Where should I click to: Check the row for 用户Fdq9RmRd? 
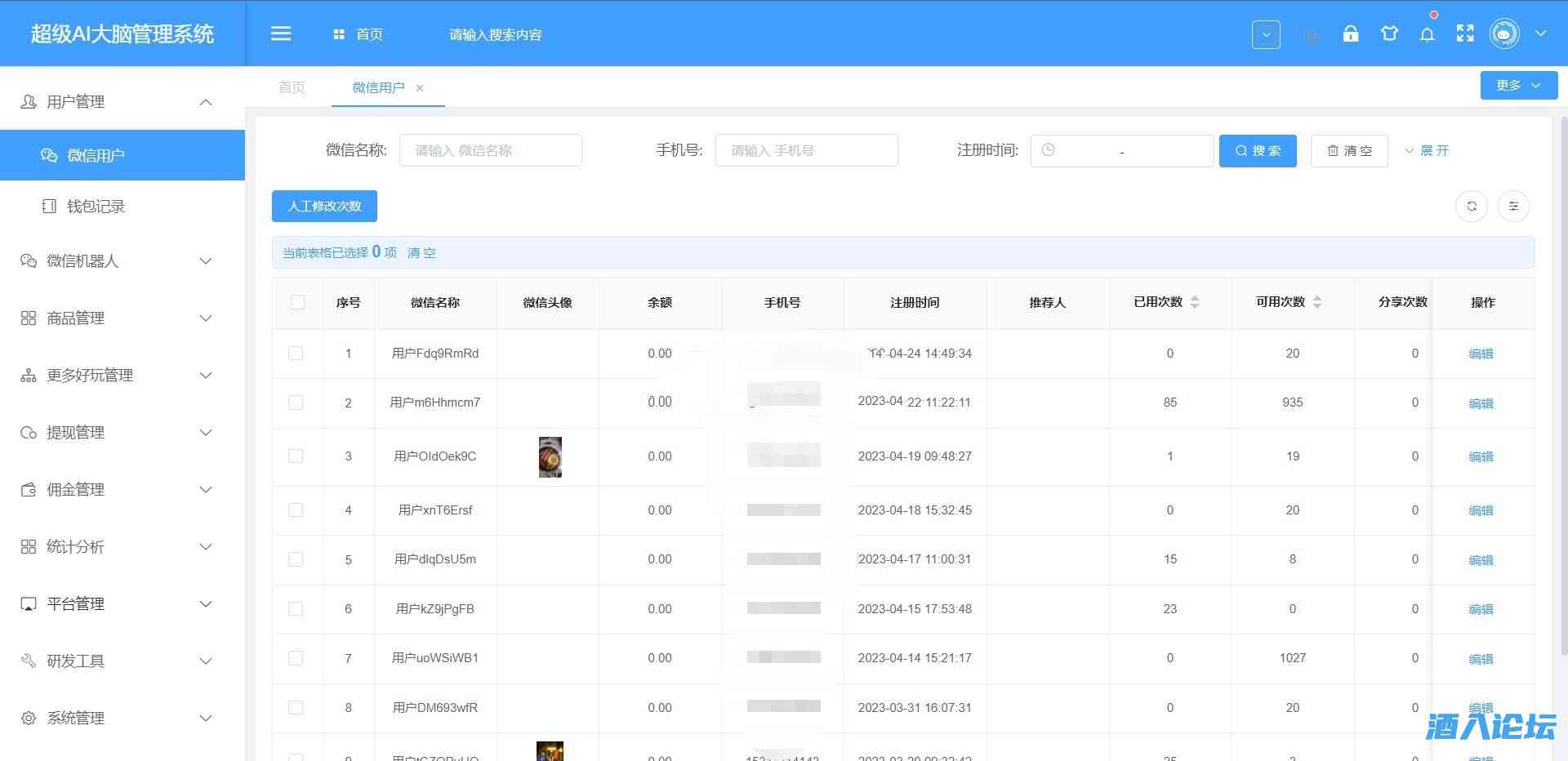point(296,354)
